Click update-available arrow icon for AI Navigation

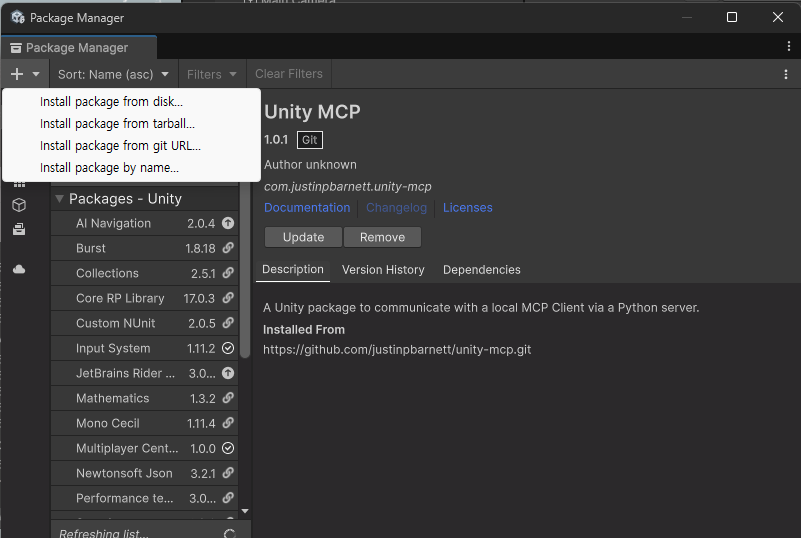228,223
